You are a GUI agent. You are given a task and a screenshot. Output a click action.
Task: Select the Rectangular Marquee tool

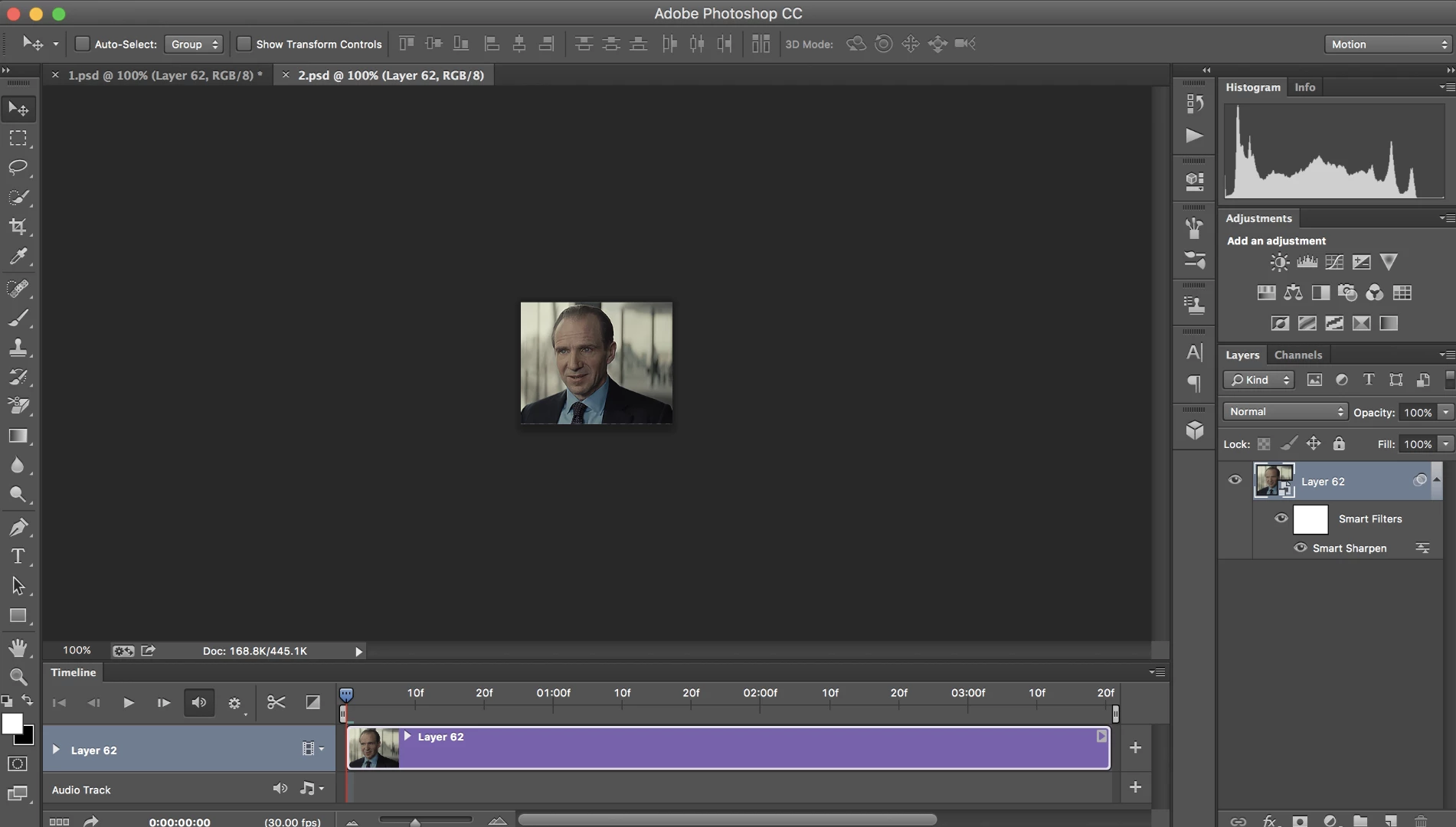[x=18, y=139]
